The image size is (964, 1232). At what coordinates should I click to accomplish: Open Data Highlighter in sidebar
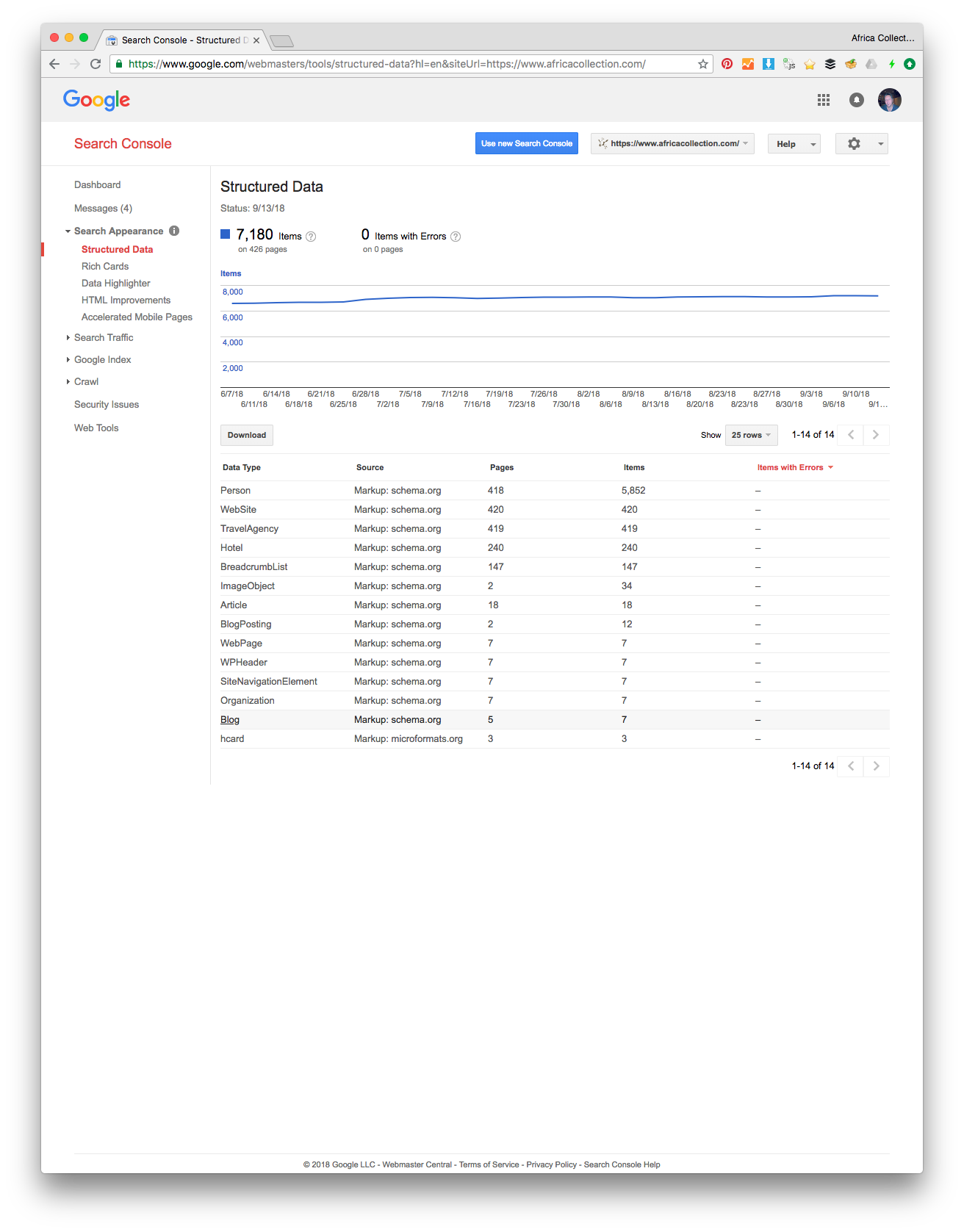(115, 284)
